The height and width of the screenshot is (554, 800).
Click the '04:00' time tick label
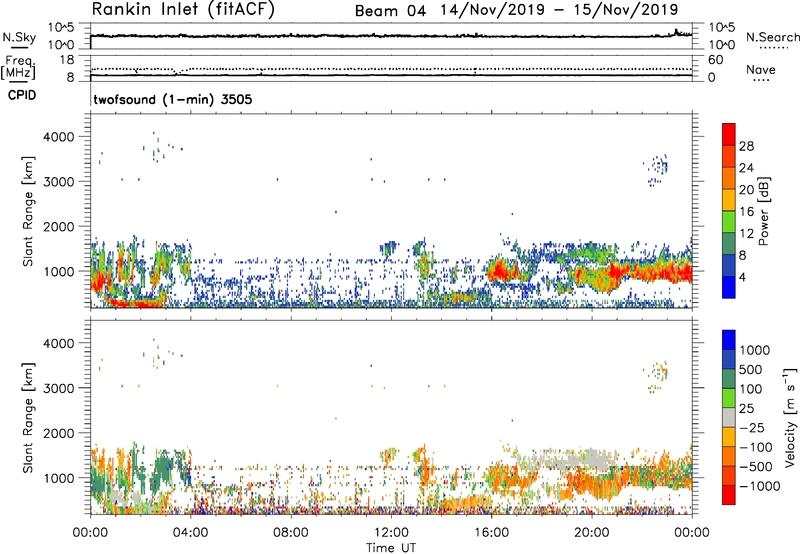click(190, 533)
